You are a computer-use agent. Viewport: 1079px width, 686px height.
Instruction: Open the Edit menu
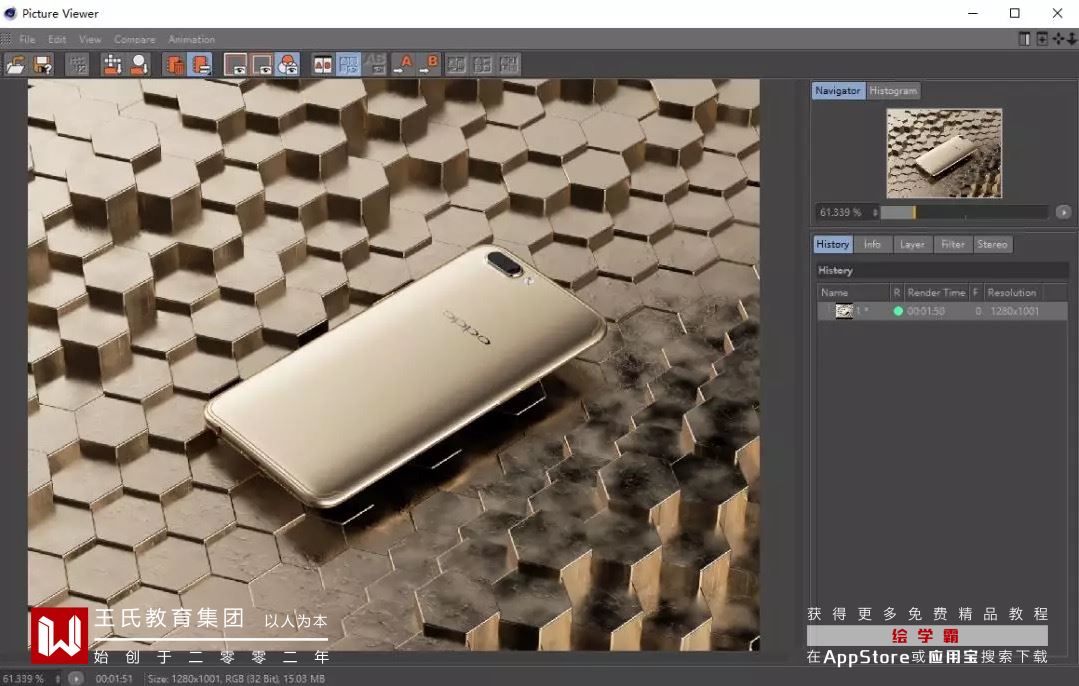coord(57,39)
